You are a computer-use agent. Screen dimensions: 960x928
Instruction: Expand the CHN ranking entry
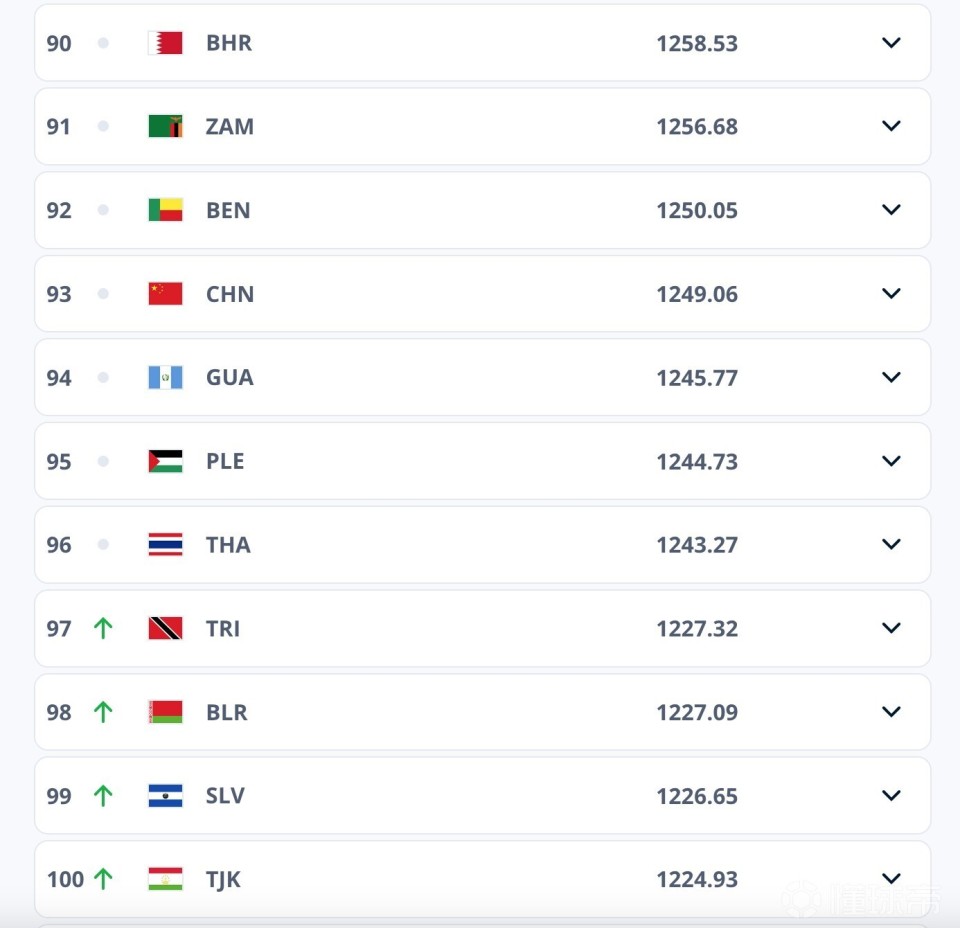click(890, 293)
